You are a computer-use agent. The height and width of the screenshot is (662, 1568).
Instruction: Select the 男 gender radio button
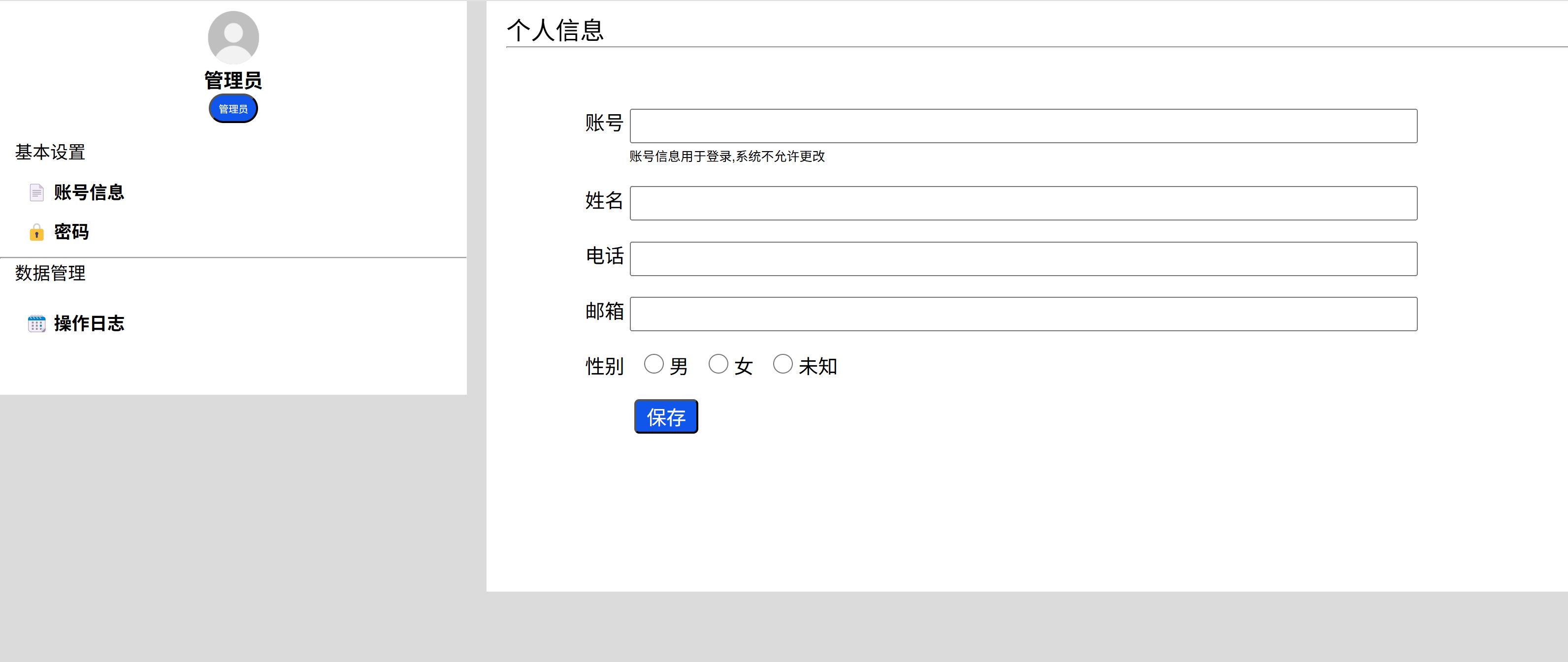coord(653,364)
